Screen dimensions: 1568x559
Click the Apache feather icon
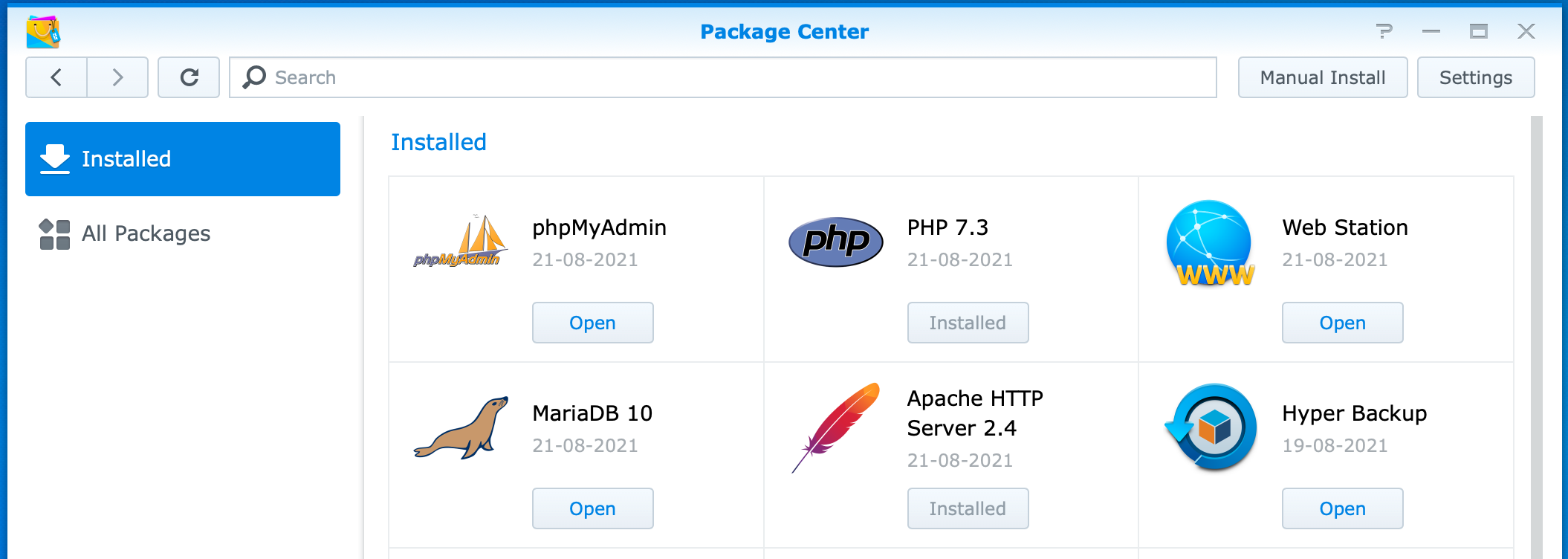tap(835, 427)
